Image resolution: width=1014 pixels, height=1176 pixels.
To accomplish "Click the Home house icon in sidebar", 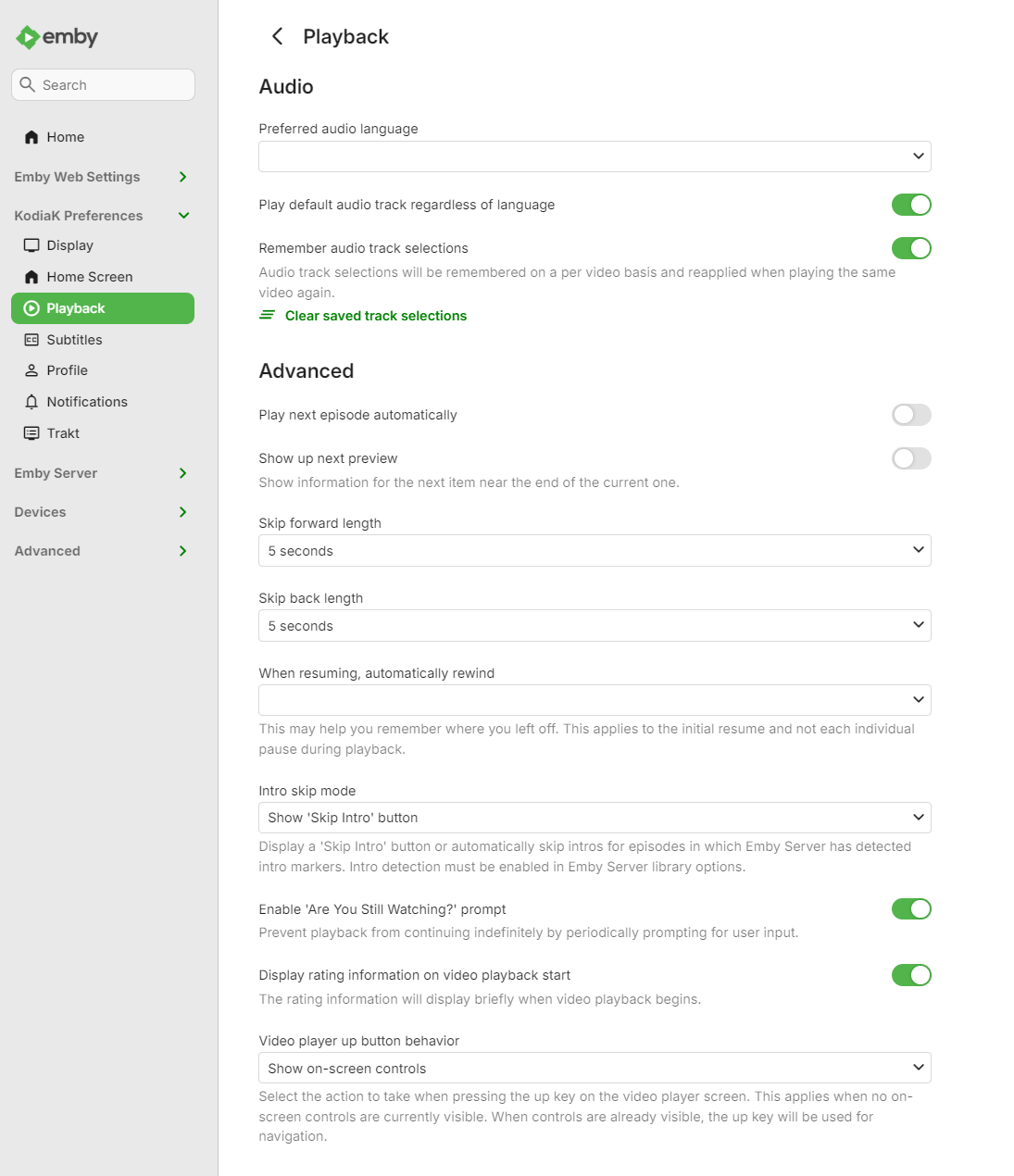I will click(31, 137).
